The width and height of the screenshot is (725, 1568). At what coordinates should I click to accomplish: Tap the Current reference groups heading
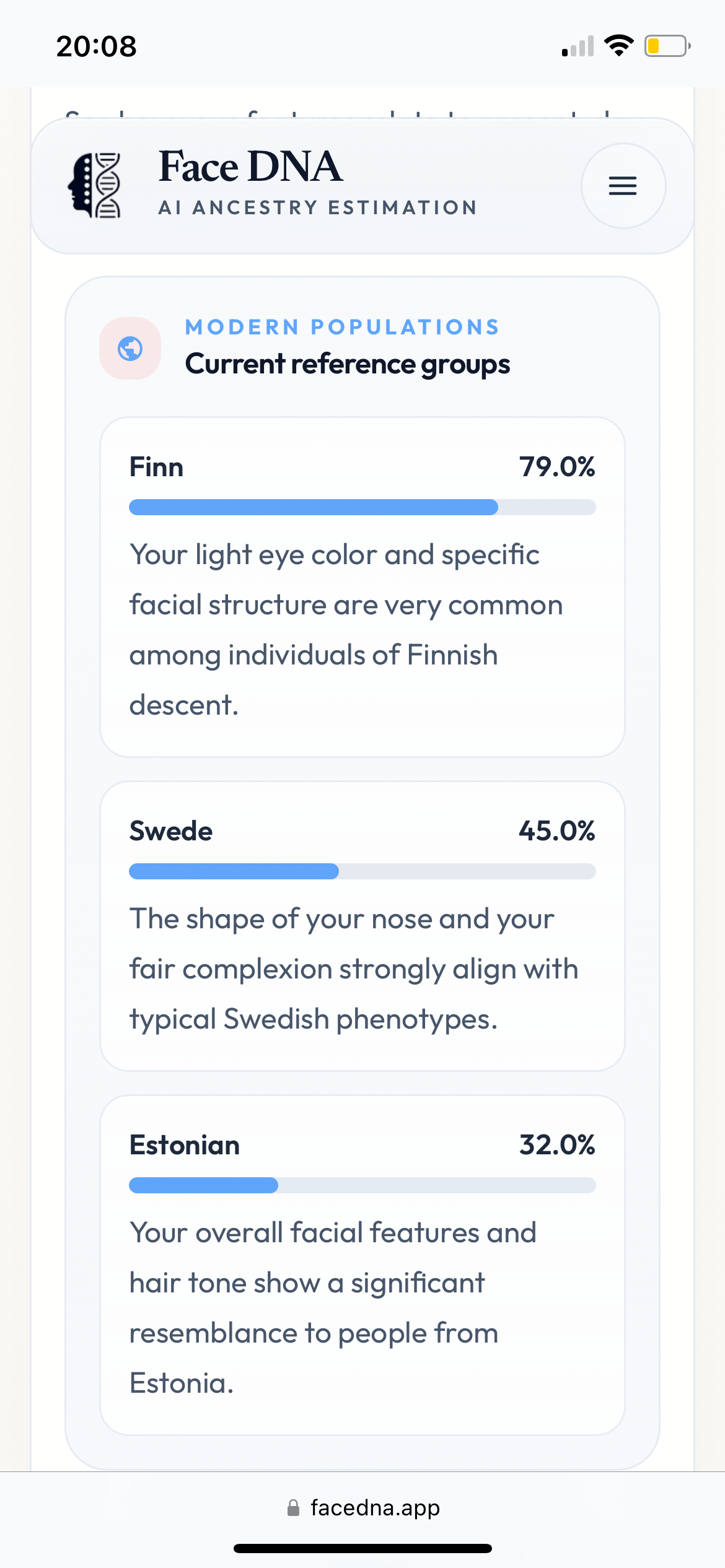(x=348, y=364)
